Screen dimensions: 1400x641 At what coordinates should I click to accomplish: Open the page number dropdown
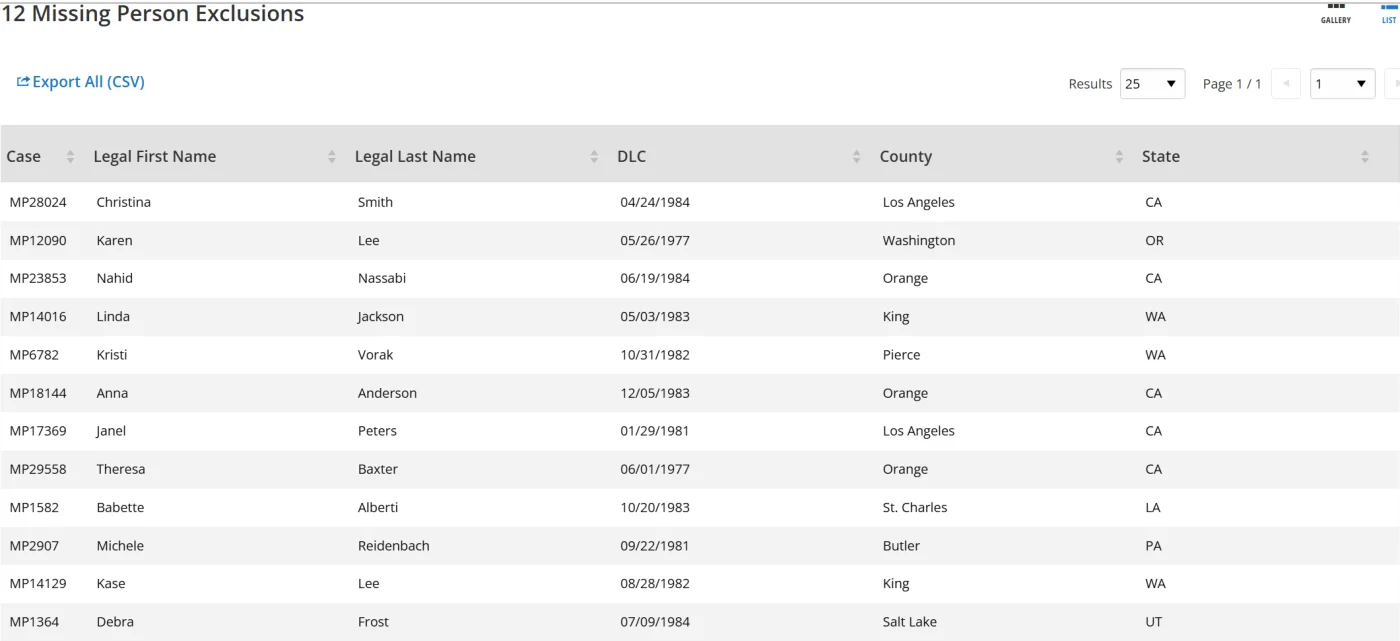pyautogui.click(x=1342, y=84)
